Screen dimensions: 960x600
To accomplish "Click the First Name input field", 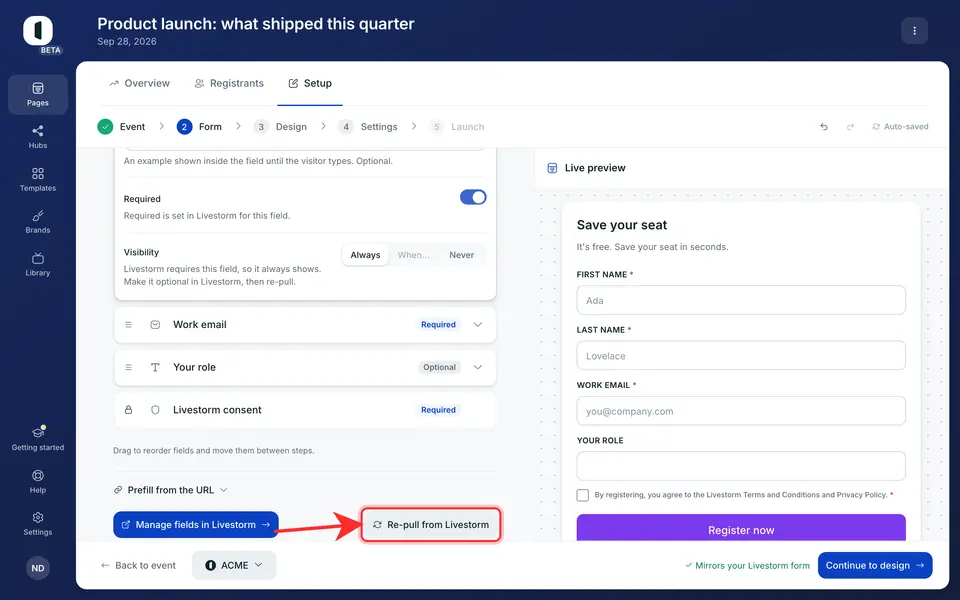I will (741, 300).
